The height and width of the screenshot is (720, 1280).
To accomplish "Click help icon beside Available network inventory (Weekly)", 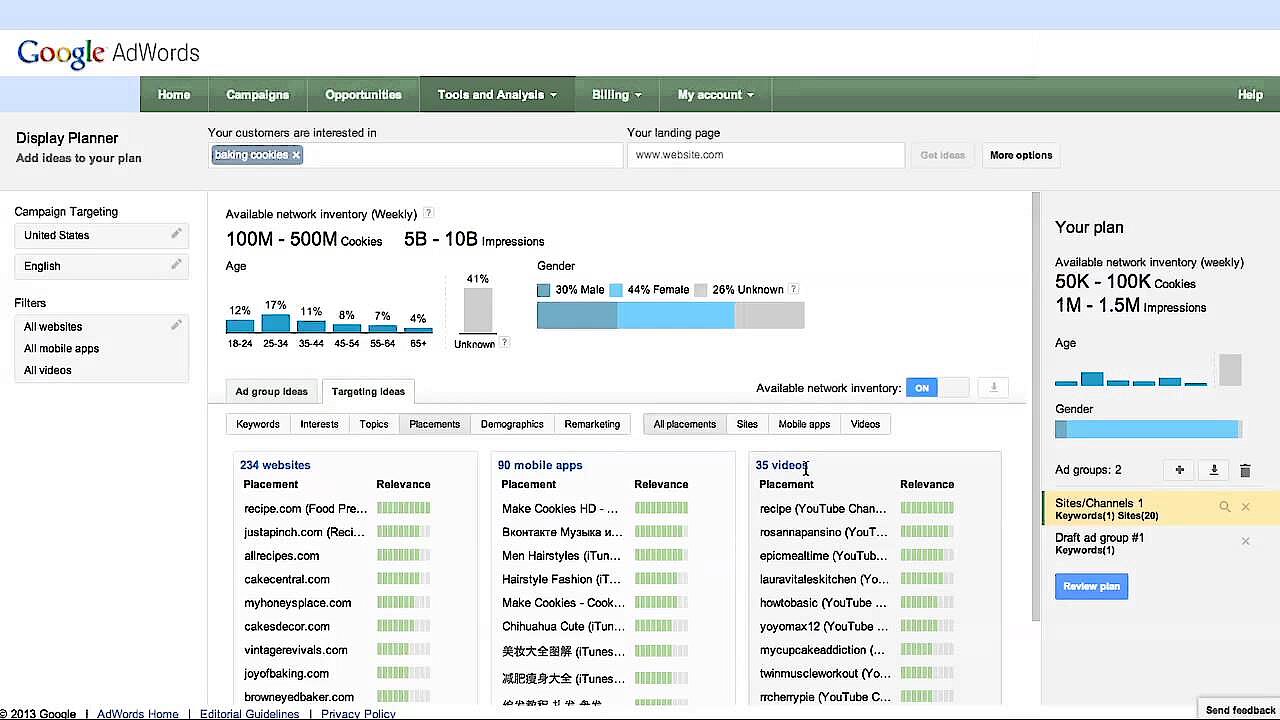I will (428, 213).
